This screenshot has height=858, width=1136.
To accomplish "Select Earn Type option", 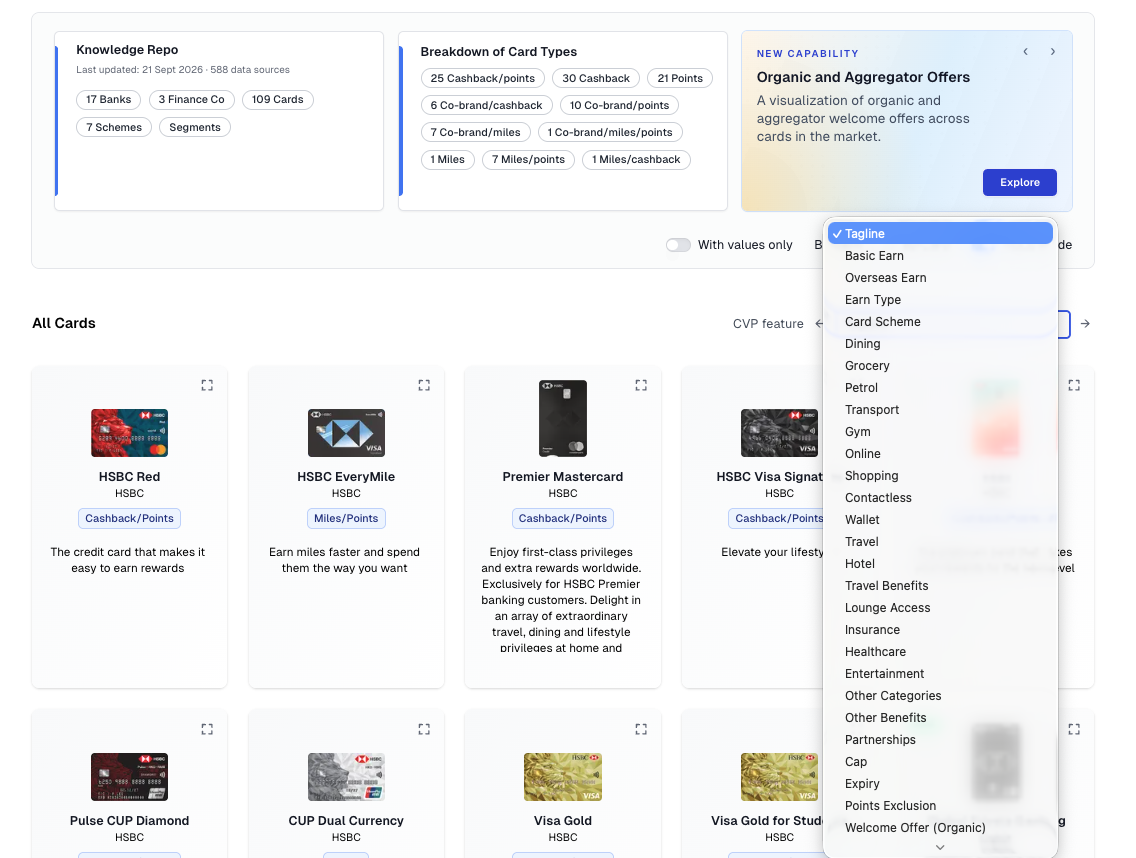I will tap(940, 299).
